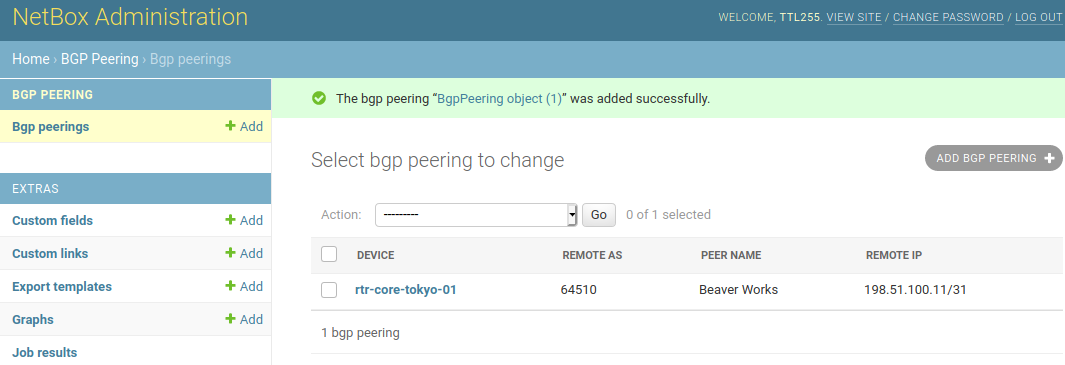Viewport: 1065px width, 365px height.
Task: Click the '1 bgp peering' count text
Action: click(360, 333)
